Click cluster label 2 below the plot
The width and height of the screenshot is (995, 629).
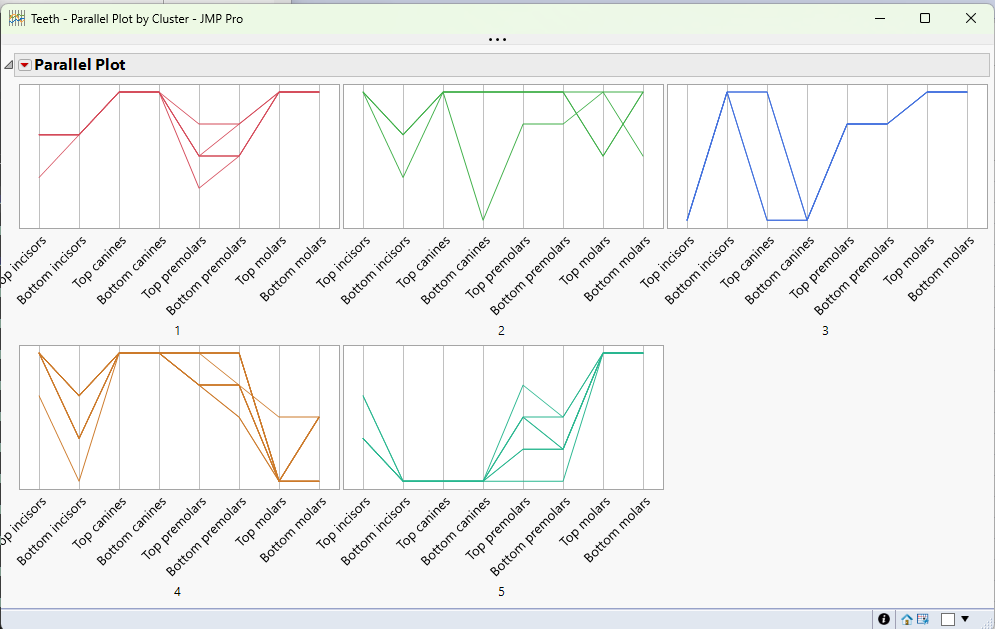501,331
